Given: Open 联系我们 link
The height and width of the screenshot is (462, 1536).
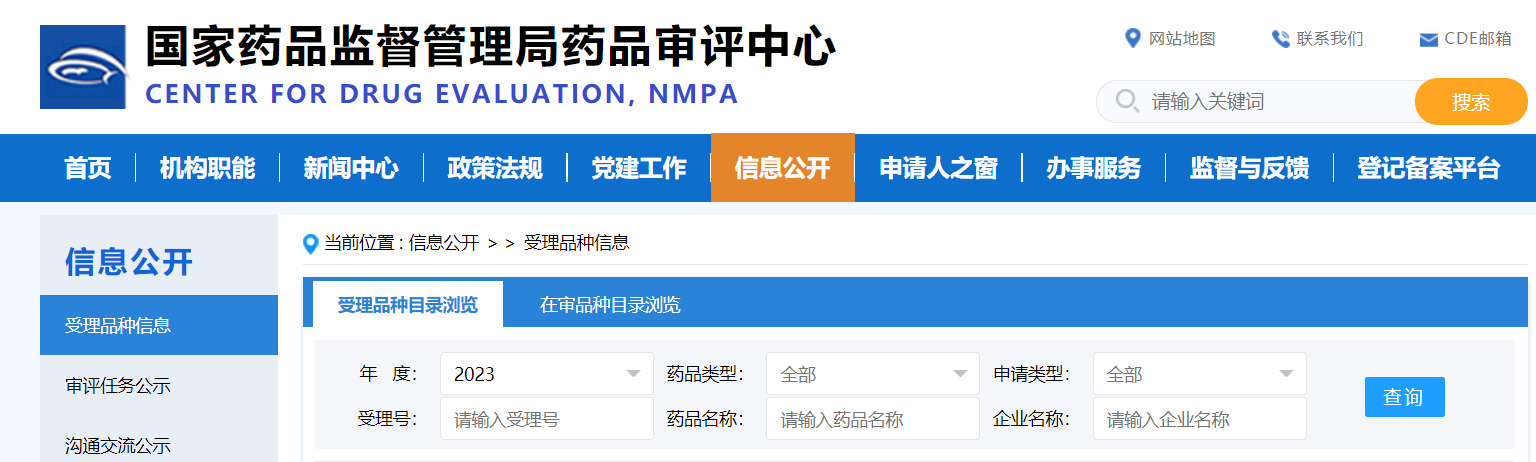Looking at the screenshot, I should (x=1330, y=39).
